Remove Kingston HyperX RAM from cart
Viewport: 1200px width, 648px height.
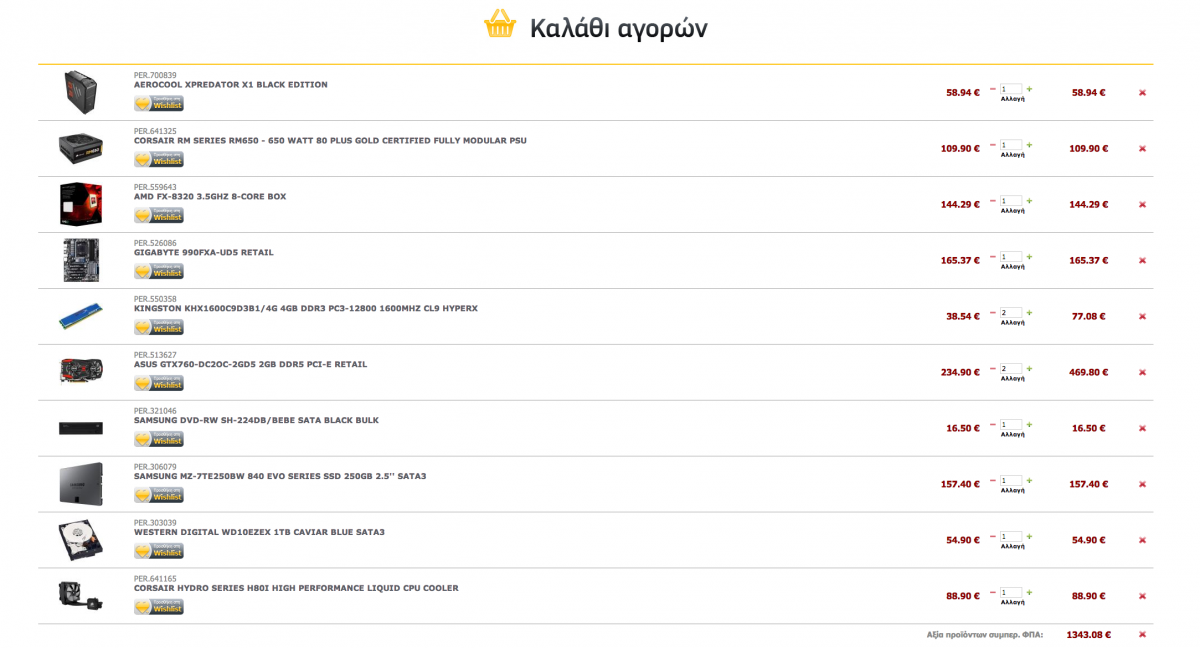pyautogui.click(x=1142, y=317)
